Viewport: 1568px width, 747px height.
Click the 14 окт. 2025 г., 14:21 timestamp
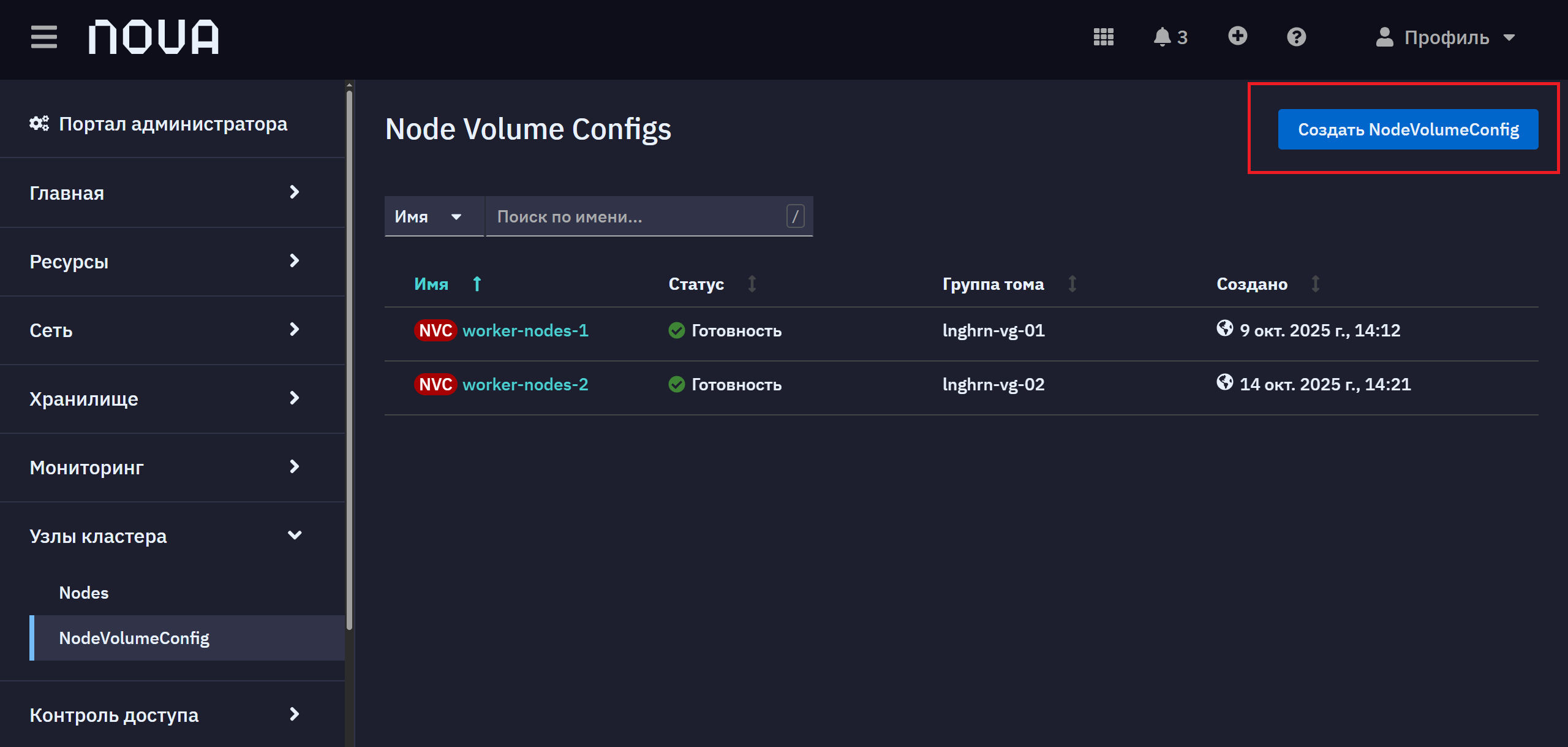[1325, 385]
